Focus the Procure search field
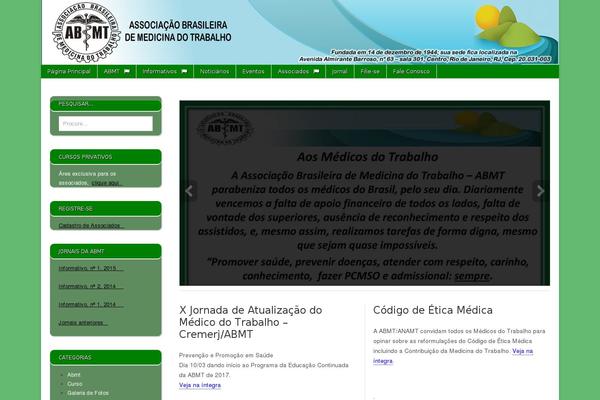600x400 pixels. pos(106,124)
